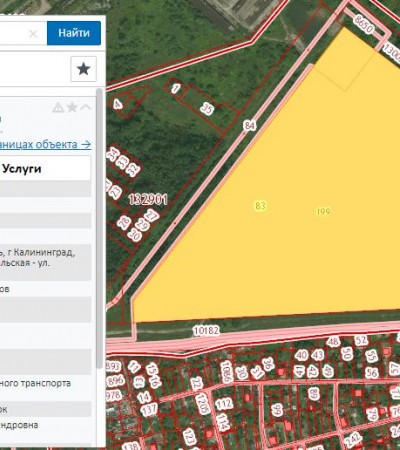Open the 'границах объекта' link

click(45, 144)
